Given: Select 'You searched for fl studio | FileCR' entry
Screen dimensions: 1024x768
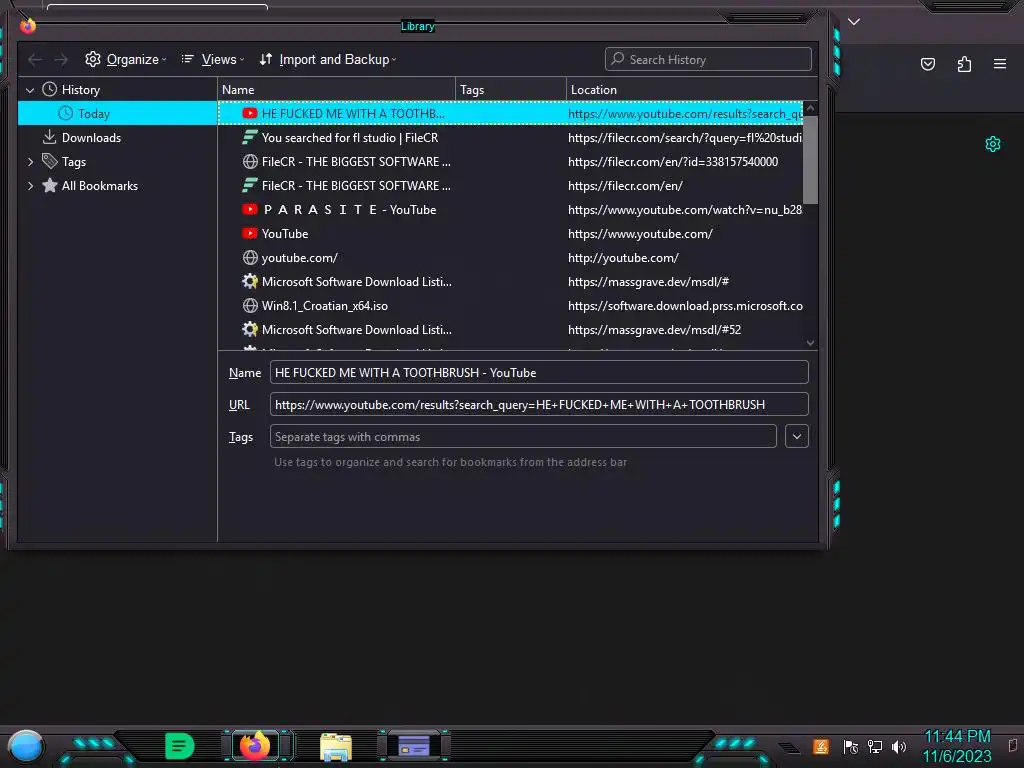Looking at the screenshot, I should tap(510, 138).
